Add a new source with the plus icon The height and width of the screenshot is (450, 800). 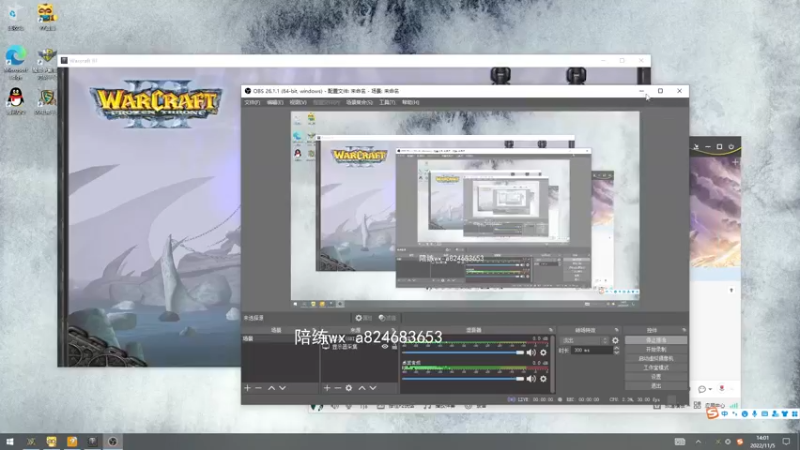coord(327,388)
